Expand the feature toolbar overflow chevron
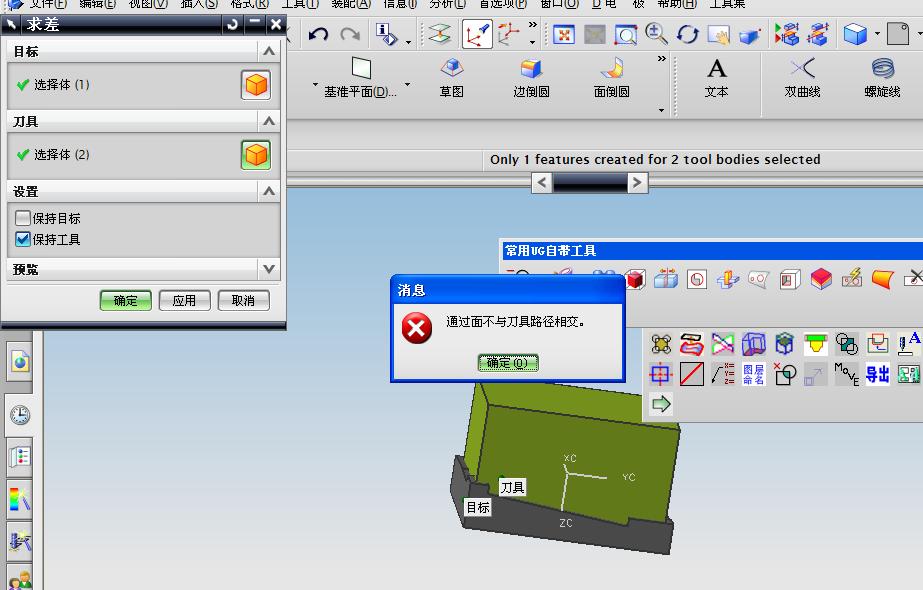Viewport: 923px width, 590px height. click(662, 58)
